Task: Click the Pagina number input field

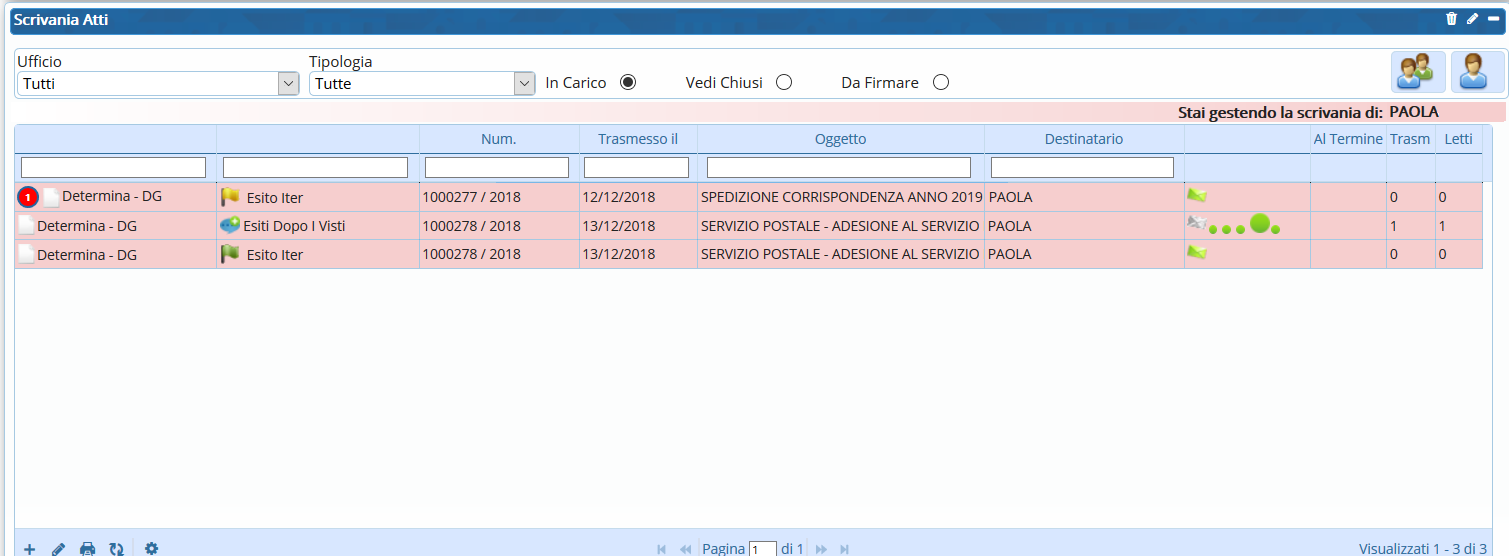Action: pyautogui.click(x=763, y=549)
